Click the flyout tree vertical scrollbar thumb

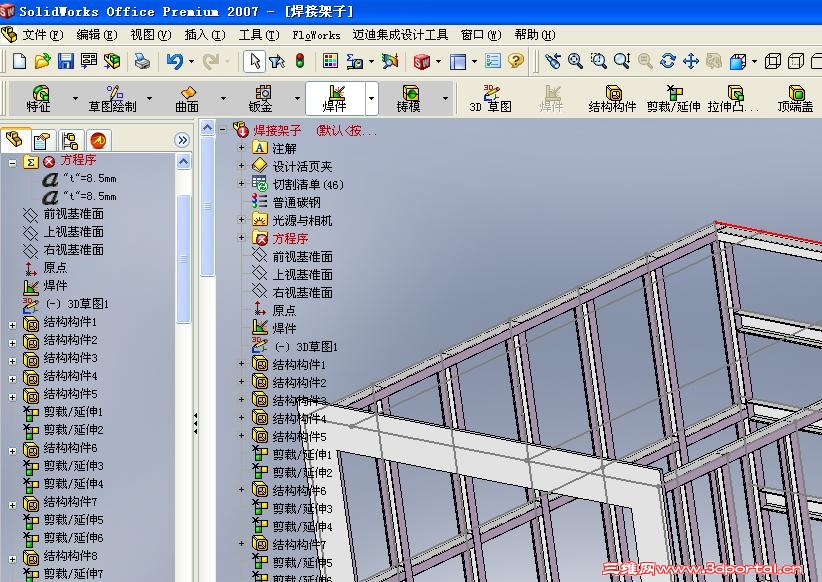[x=208, y=206]
